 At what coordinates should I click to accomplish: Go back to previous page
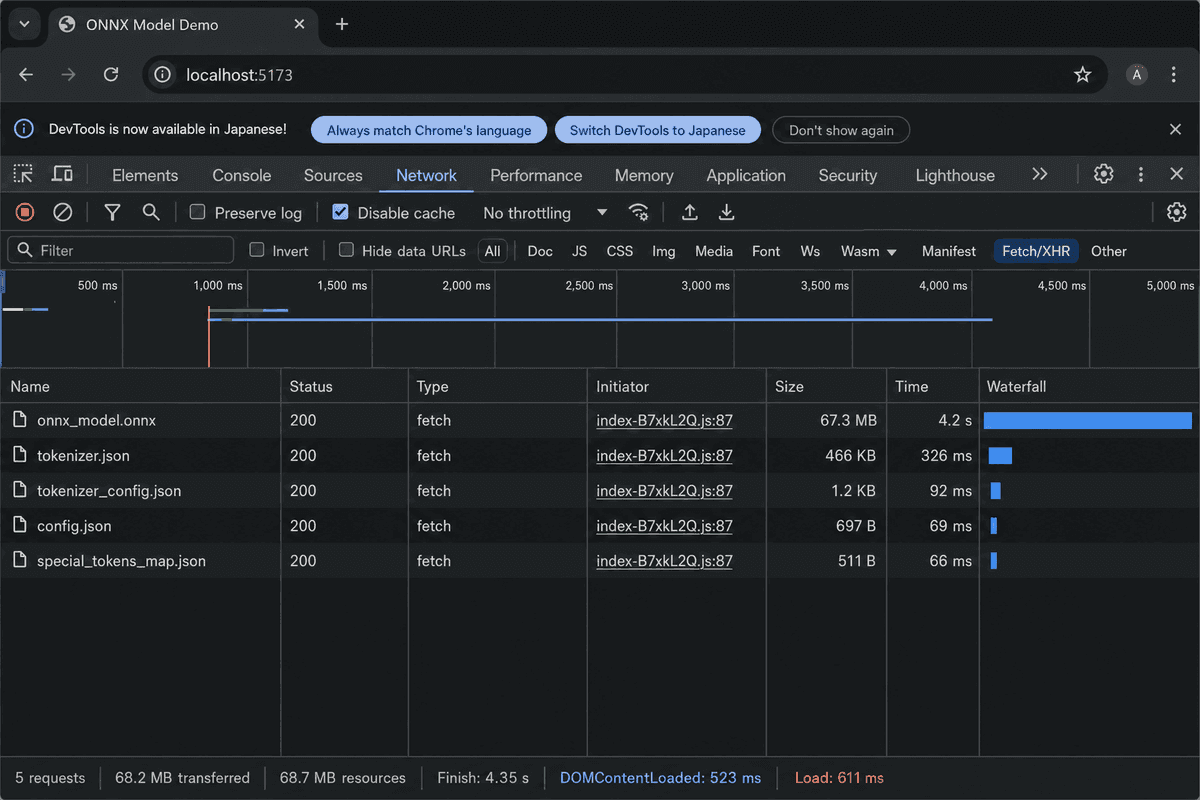pyautogui.click(x=26, y=75)
